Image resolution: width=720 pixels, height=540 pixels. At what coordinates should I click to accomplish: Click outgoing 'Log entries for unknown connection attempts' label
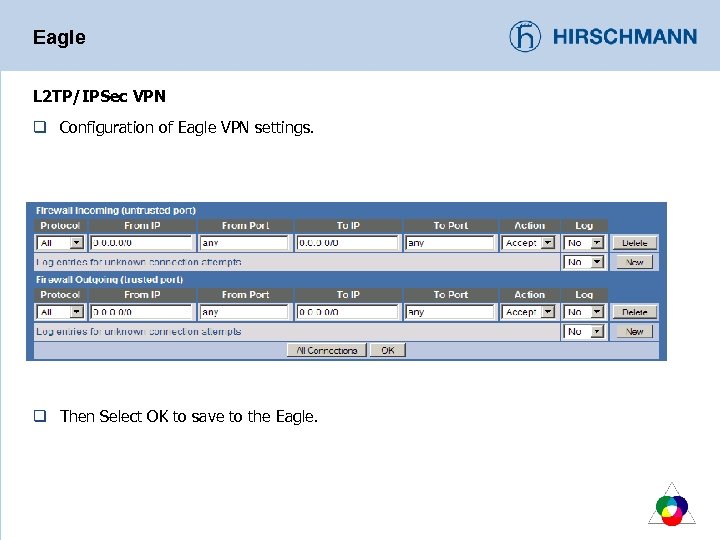point(139,332)
